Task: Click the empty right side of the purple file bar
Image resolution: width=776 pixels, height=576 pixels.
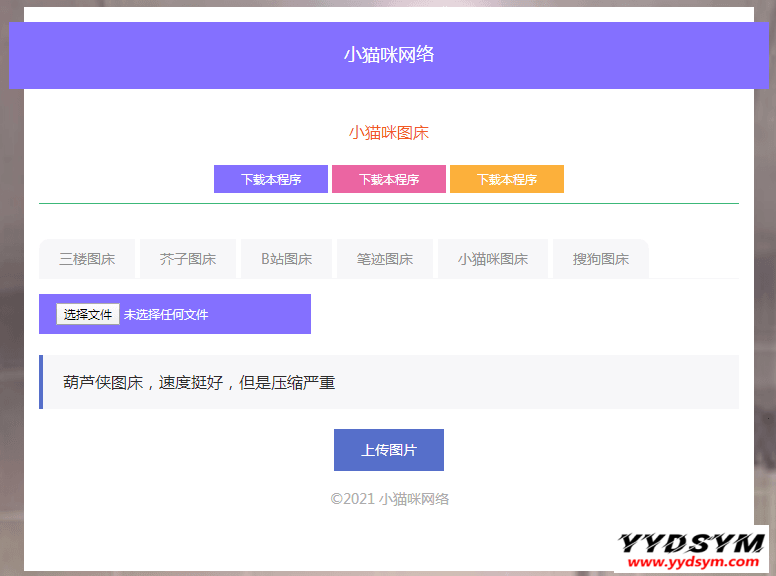Action: click(x=265, y=314)
